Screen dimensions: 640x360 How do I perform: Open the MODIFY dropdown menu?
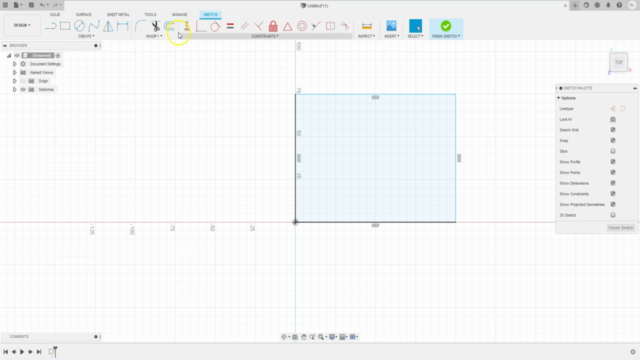pos(154,36)
